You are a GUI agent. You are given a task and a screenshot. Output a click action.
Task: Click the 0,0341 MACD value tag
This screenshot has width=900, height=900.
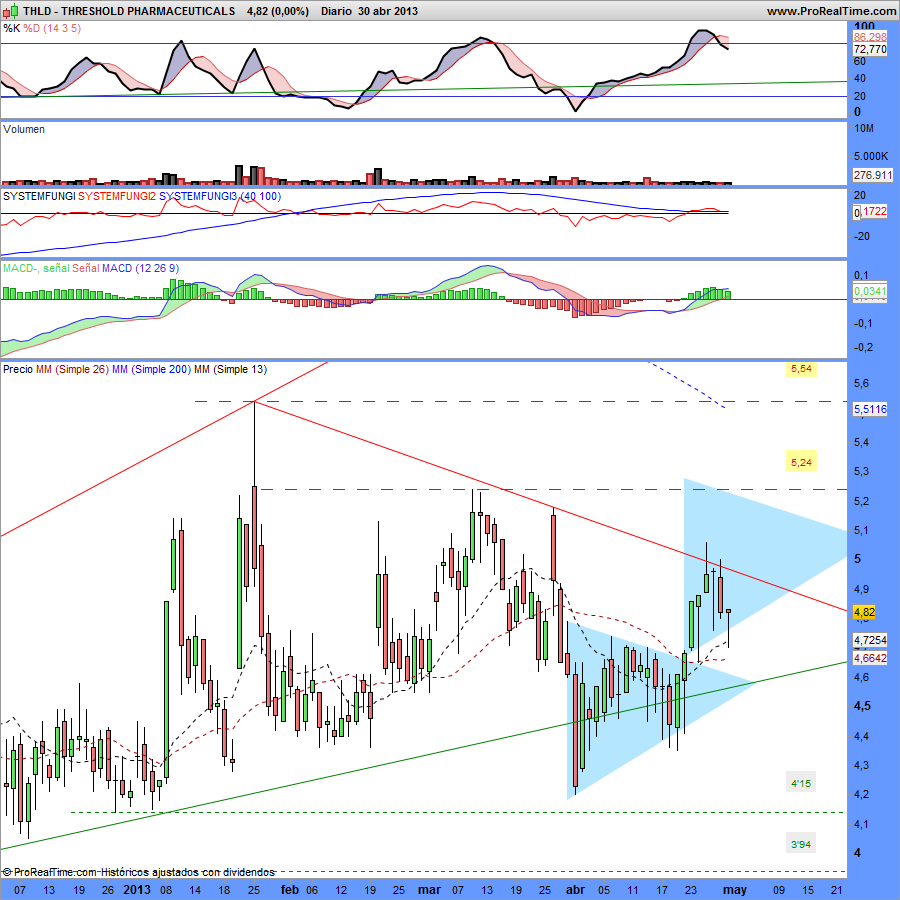coord(870,292)
